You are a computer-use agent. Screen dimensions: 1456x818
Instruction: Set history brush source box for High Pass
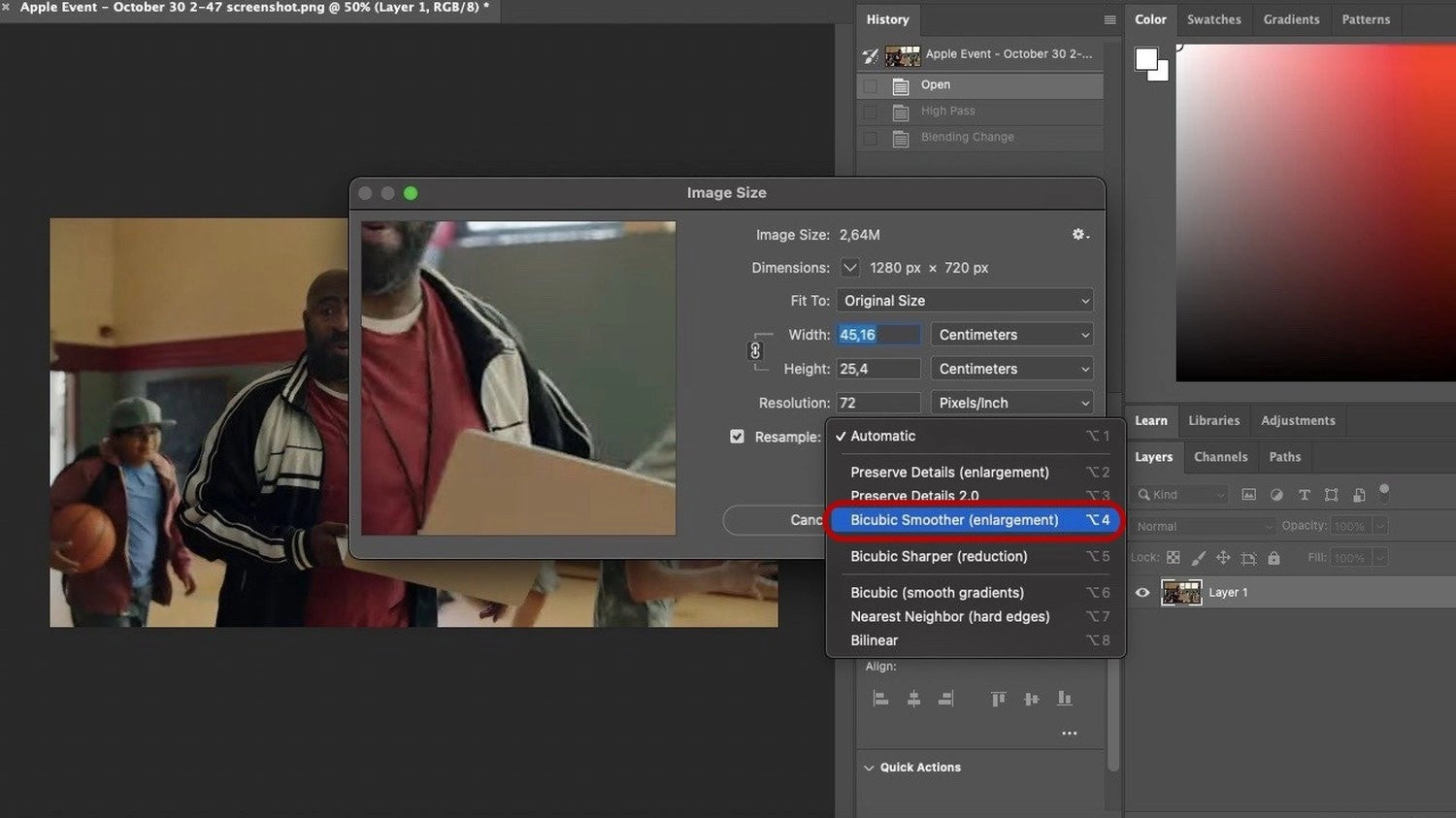(x=871, y=113)
